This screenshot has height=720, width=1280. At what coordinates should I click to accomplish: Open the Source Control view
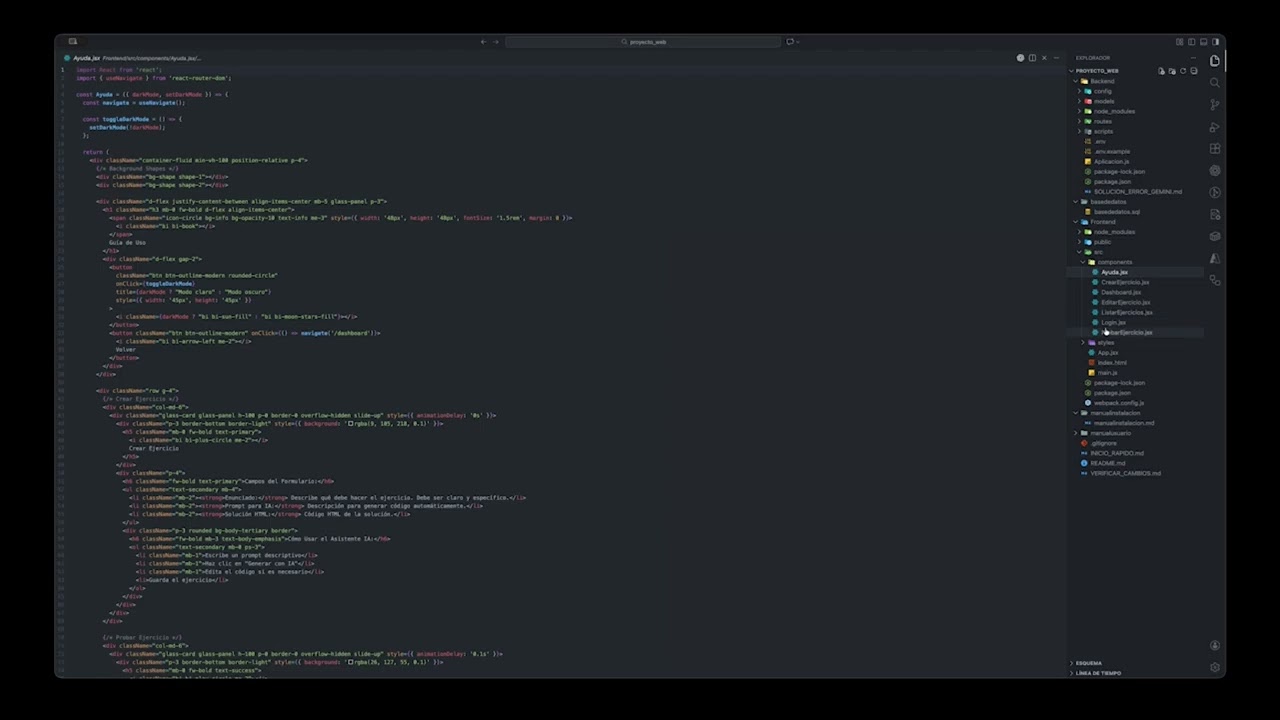tap(1215, 105)
